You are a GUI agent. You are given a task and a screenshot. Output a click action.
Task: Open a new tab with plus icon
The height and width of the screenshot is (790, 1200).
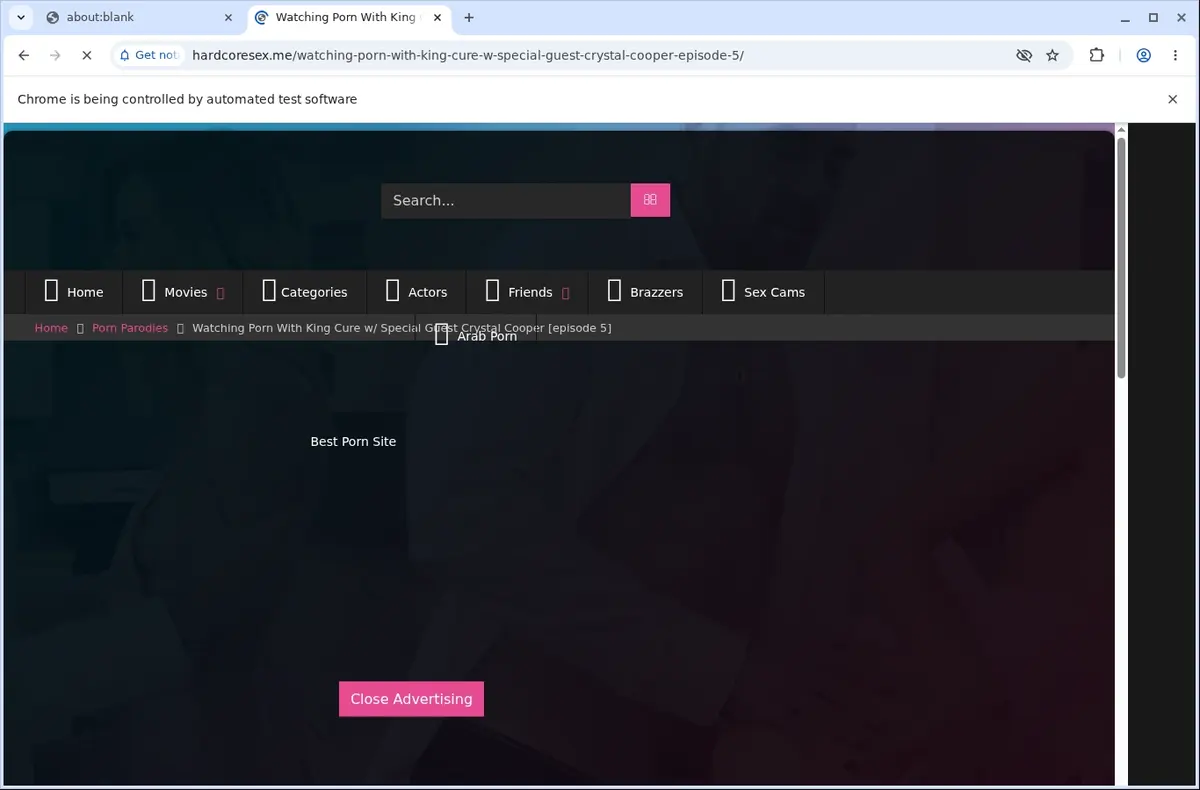(469, 17)
